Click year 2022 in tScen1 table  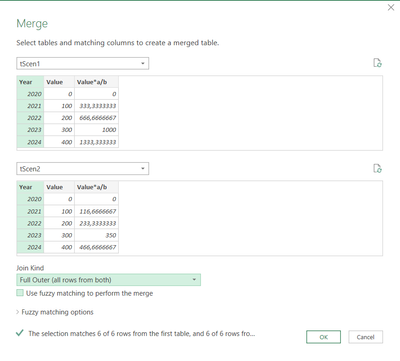tap(30, 118)
